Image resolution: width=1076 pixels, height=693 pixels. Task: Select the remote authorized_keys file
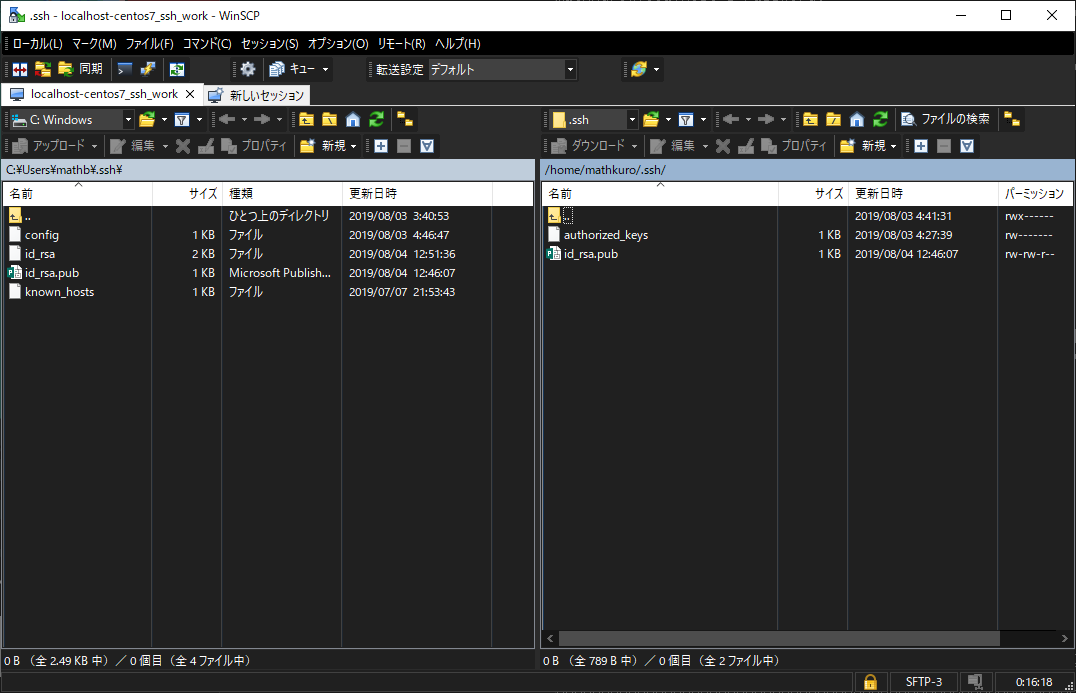pyautogui.click(x=606, y=235)
